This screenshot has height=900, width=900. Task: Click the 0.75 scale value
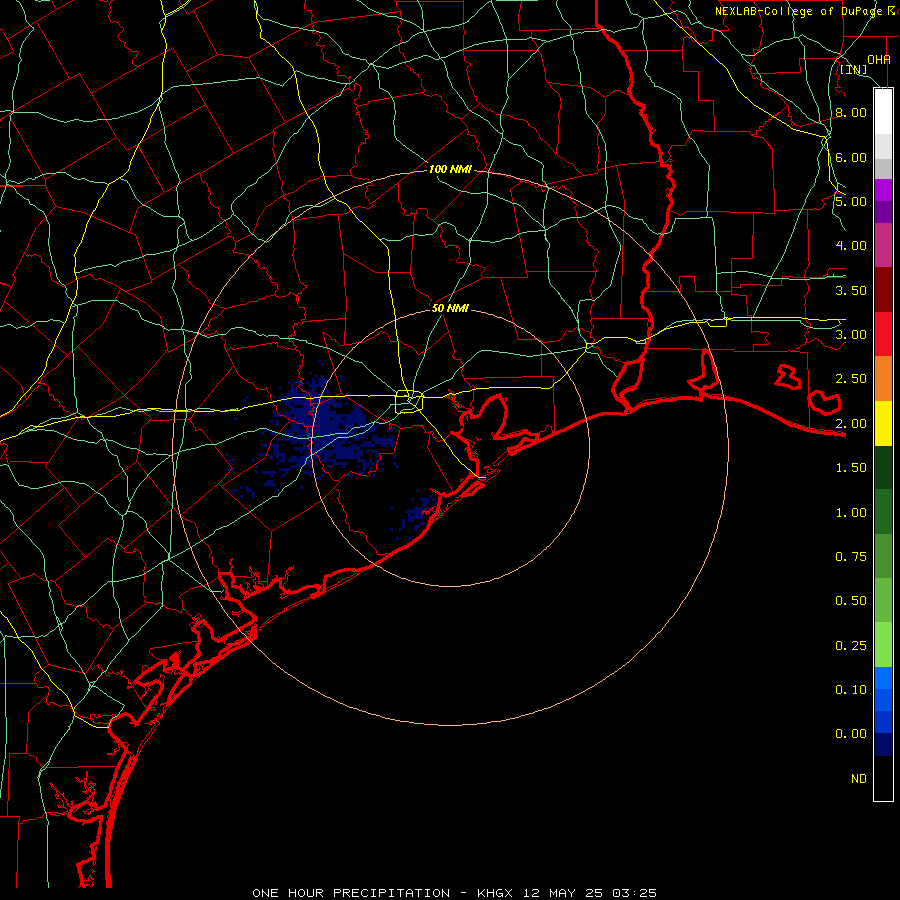pos(851,557)
